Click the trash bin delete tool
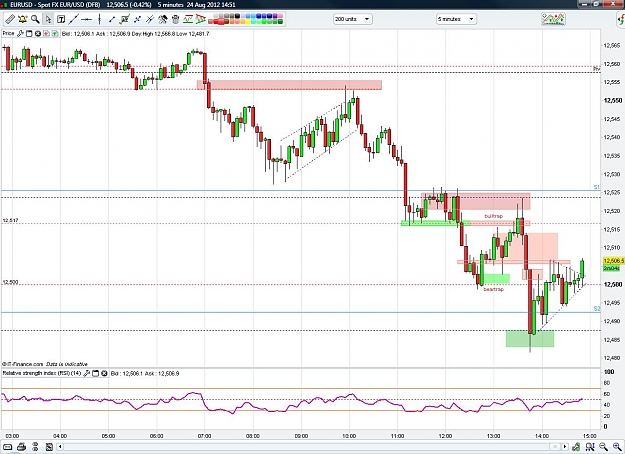Viewport: 625px width, 454px height. [x=175, y=19]
